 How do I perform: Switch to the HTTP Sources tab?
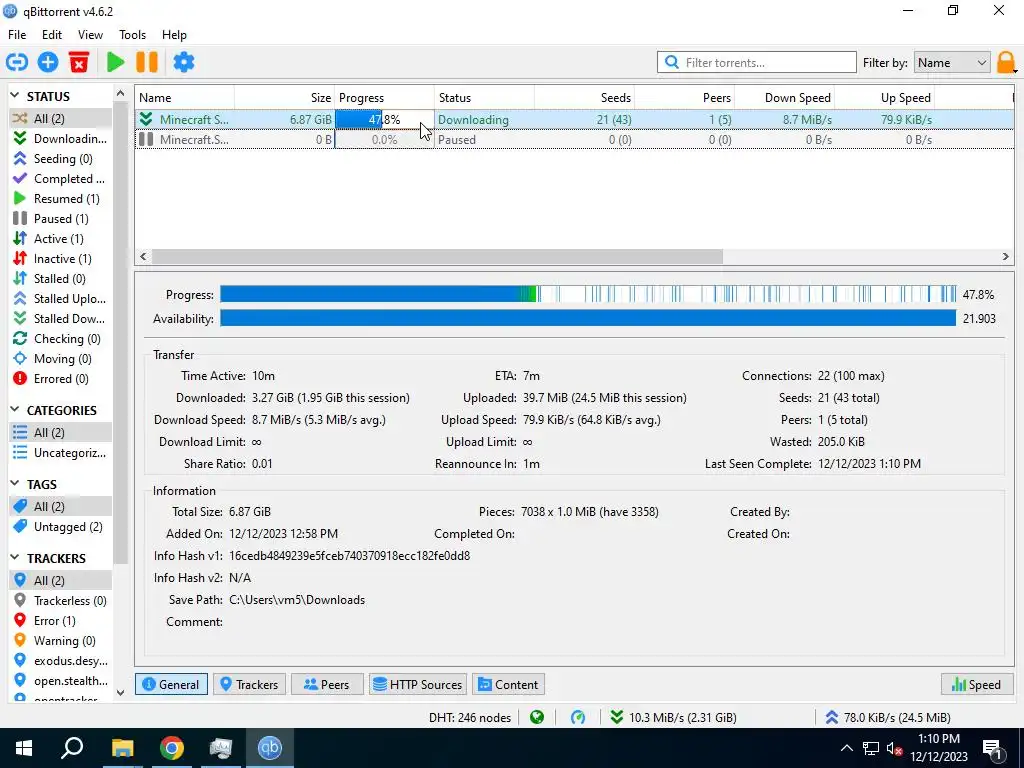coord(418,684)
